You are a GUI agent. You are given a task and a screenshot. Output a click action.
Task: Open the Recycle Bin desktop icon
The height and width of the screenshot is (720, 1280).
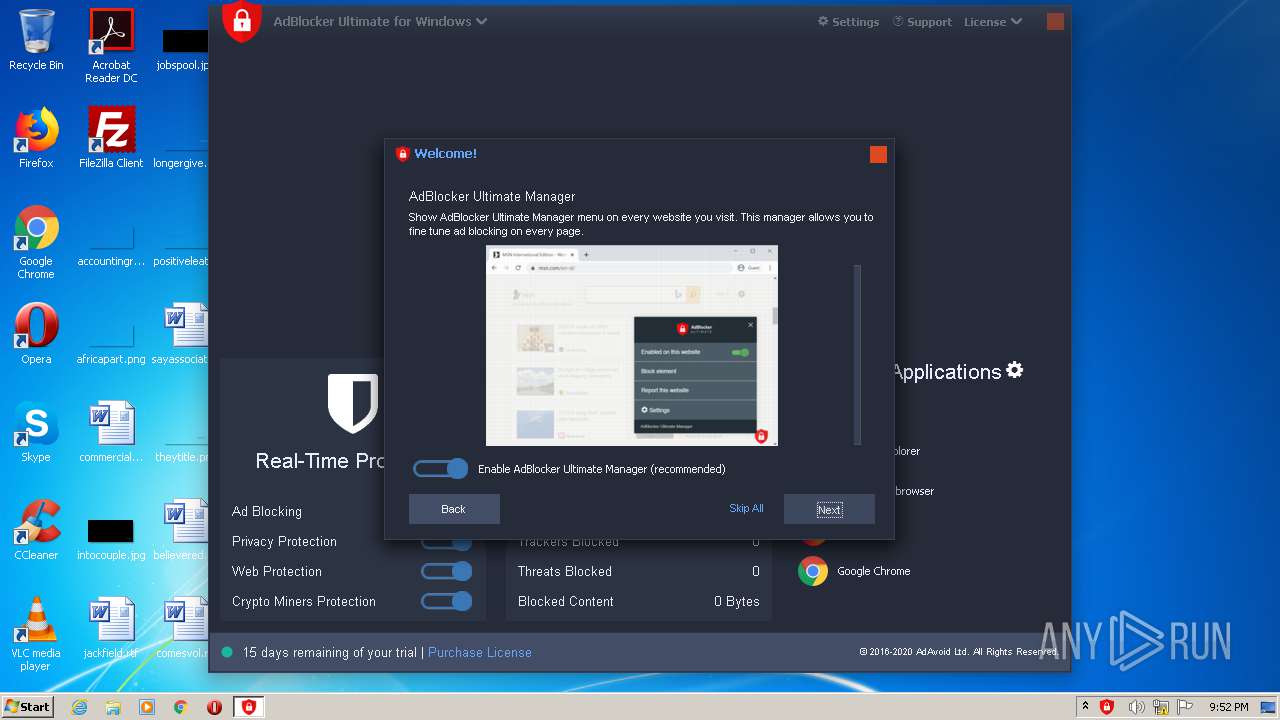point(36,40)
